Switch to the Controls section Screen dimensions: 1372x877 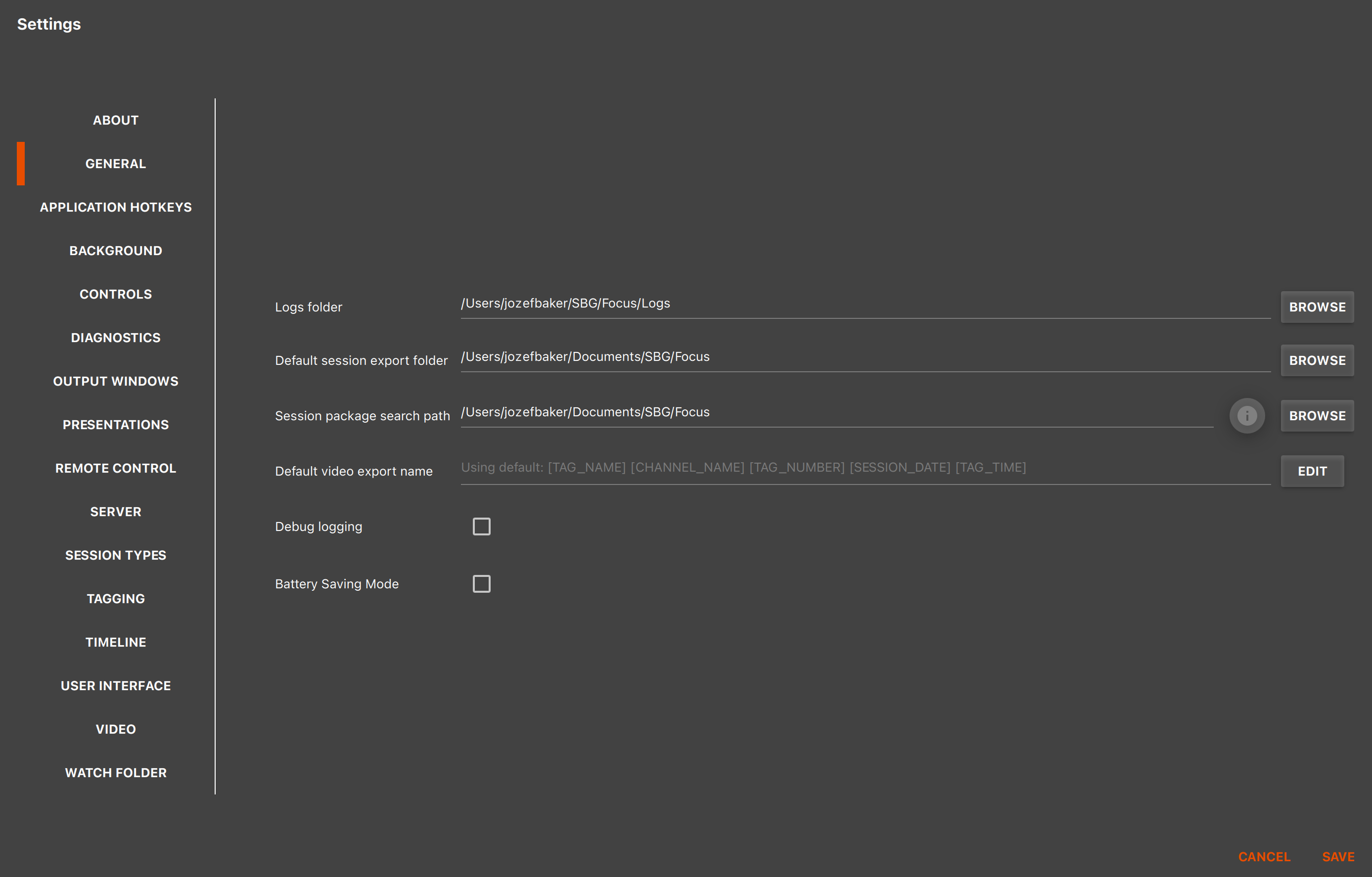pos(116,295)
